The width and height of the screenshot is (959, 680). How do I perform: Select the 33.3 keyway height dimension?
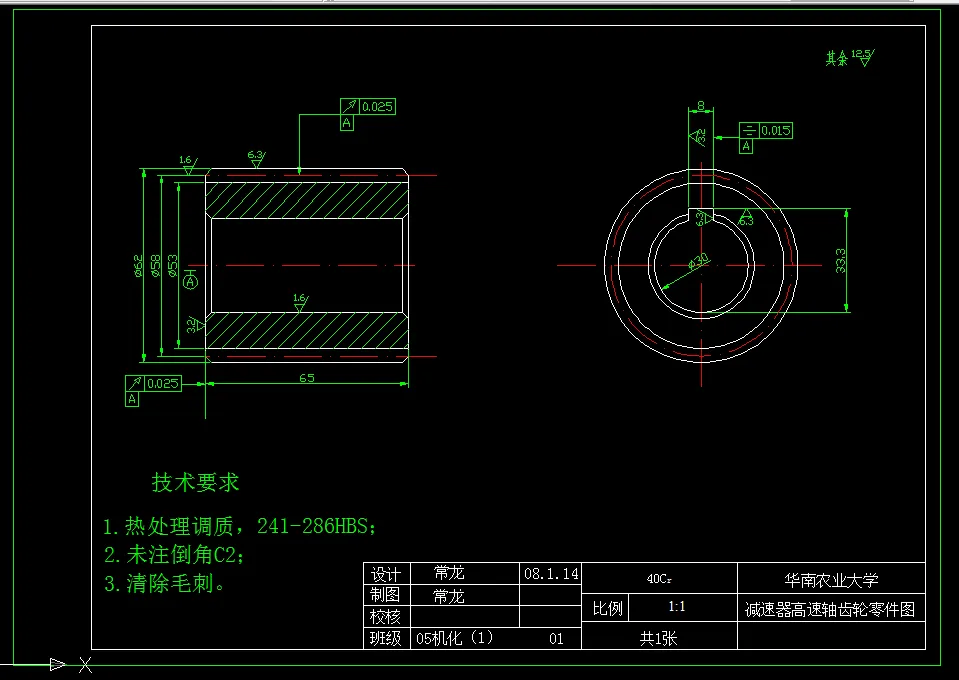(x=841, y=261)
